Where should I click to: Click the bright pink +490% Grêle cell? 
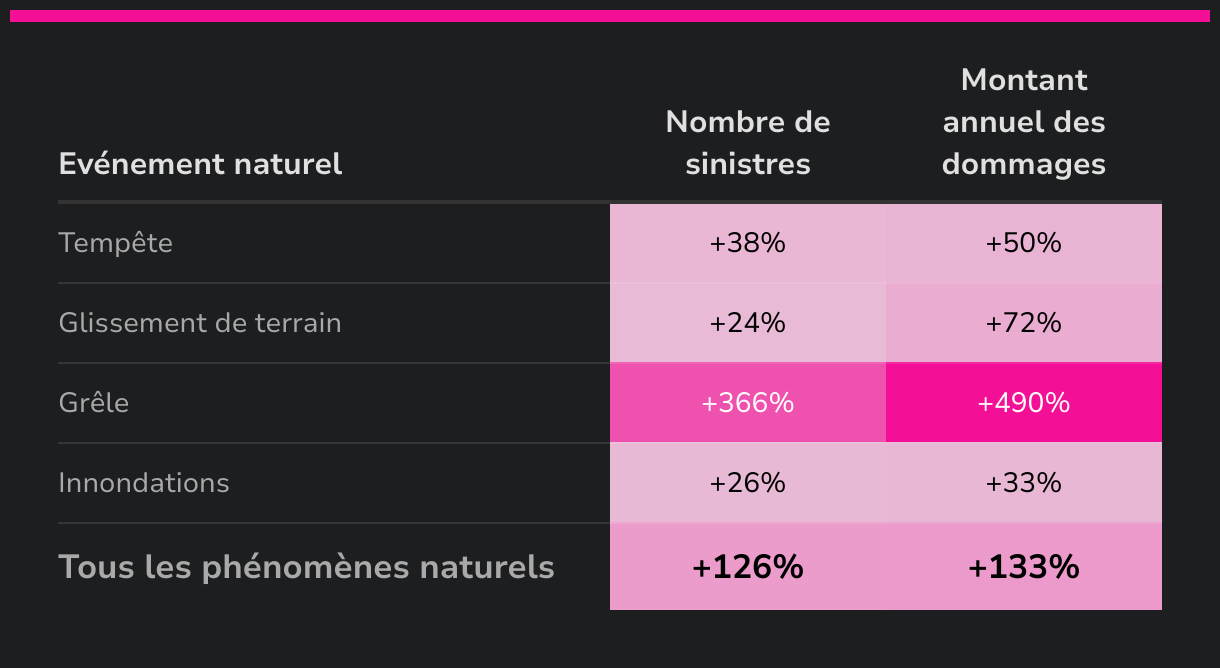[1023, 403]
